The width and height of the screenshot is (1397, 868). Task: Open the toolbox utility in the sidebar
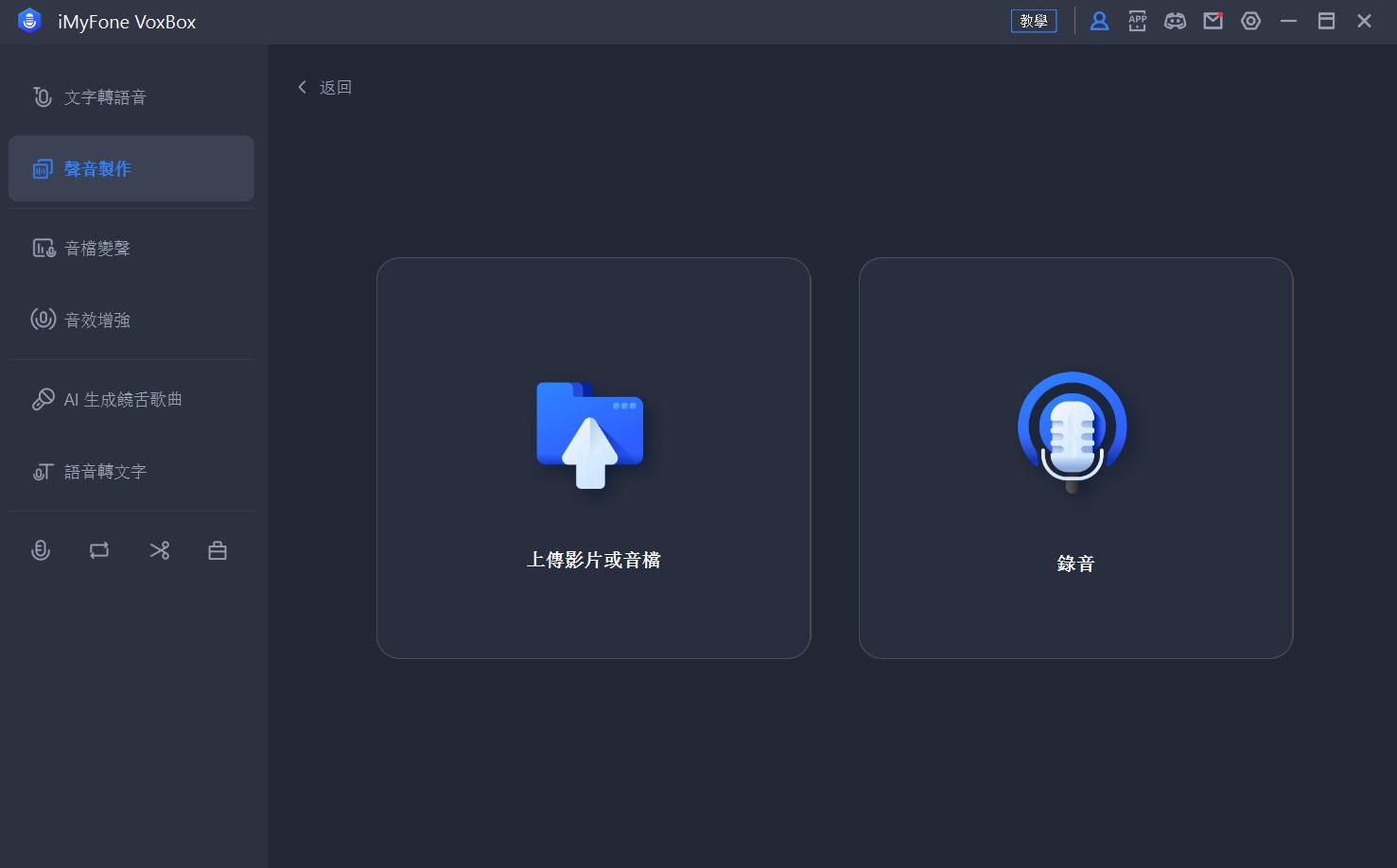[x=217, y=549]
